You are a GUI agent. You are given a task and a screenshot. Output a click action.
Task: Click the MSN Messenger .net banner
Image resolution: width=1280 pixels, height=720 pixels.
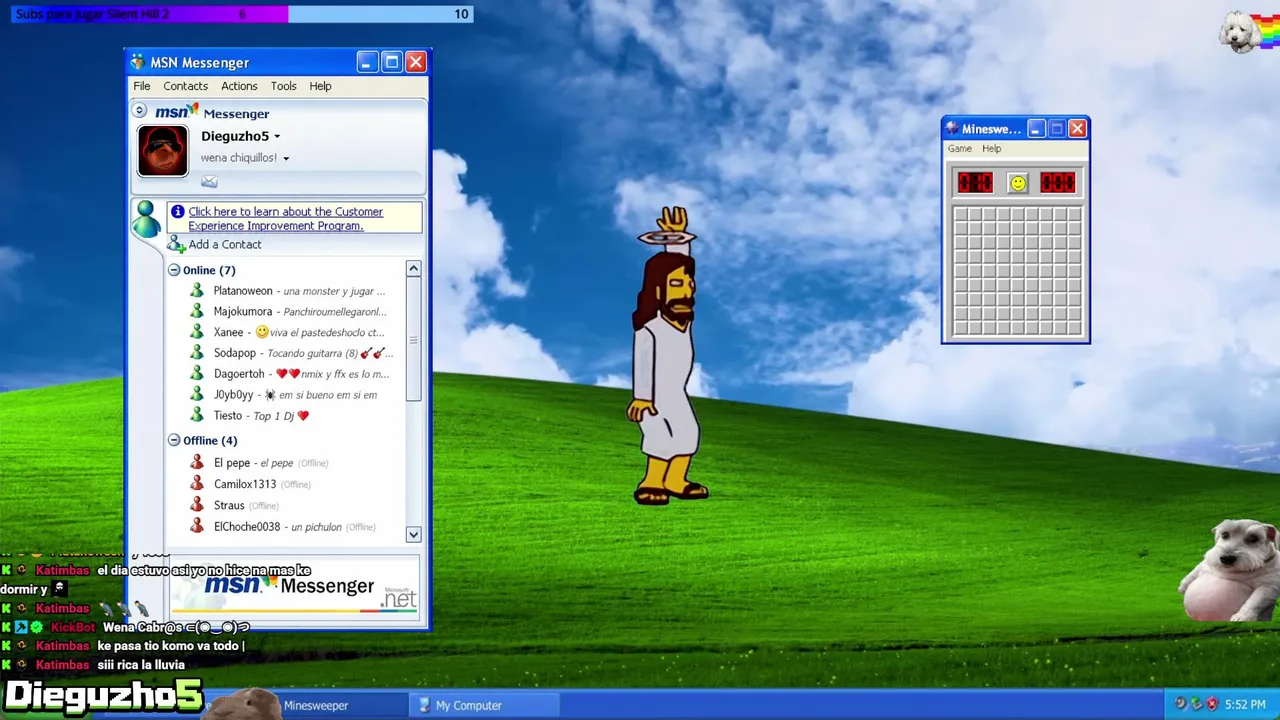pyautogui.click(x=294, y=588)
